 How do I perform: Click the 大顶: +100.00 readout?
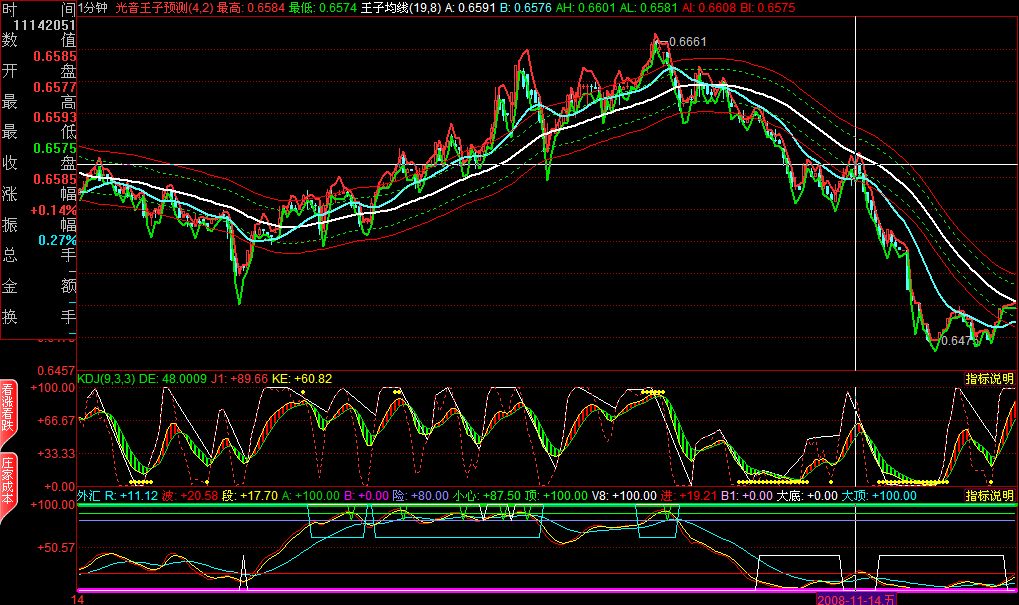(x=879, y=496)
